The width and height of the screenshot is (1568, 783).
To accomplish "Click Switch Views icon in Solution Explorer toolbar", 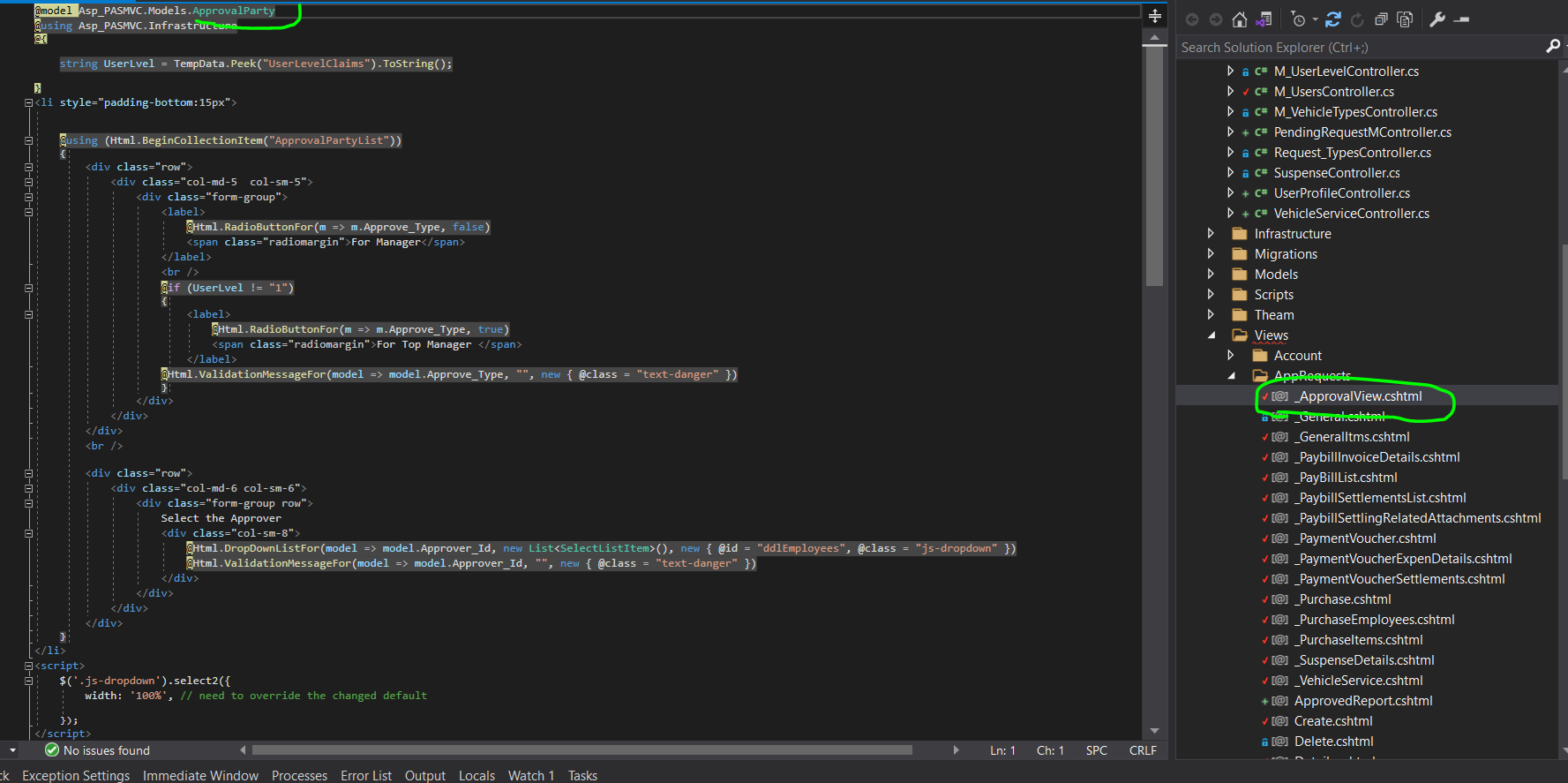I will click(1264, 19).
